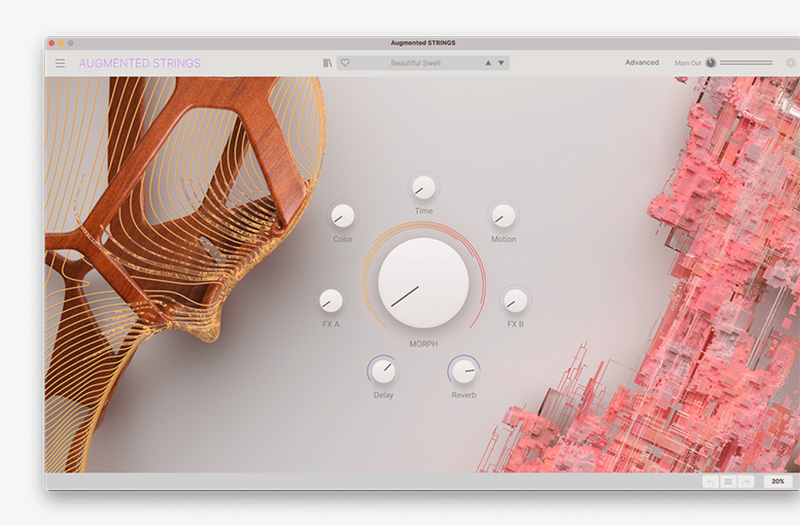
Task: Click the undo arrow in status bar
Action: 711,481
